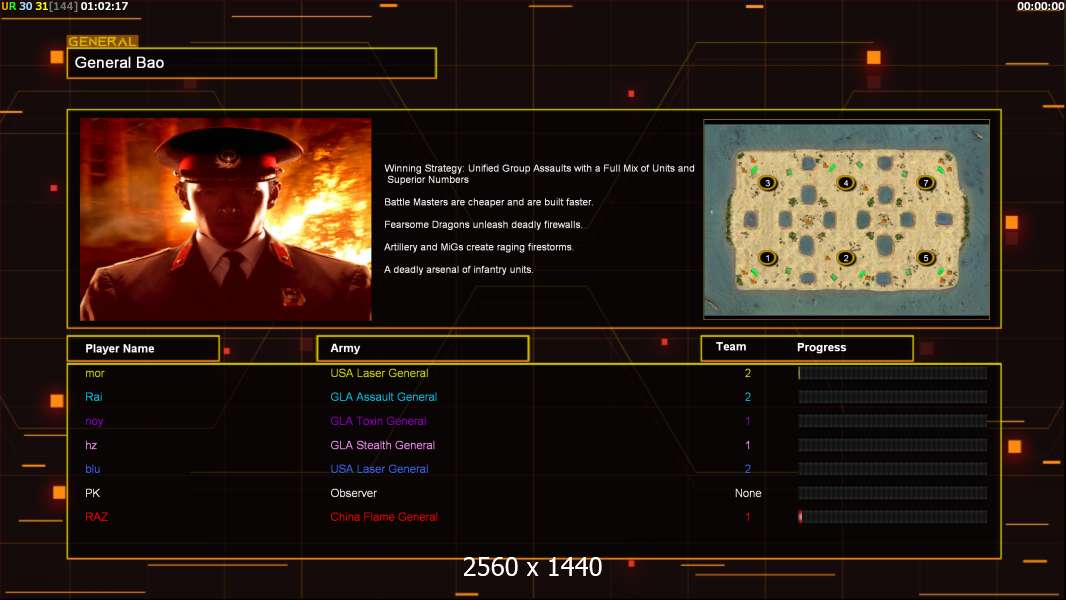Select player name blu

pyautogui.click(x=92, y=469)
